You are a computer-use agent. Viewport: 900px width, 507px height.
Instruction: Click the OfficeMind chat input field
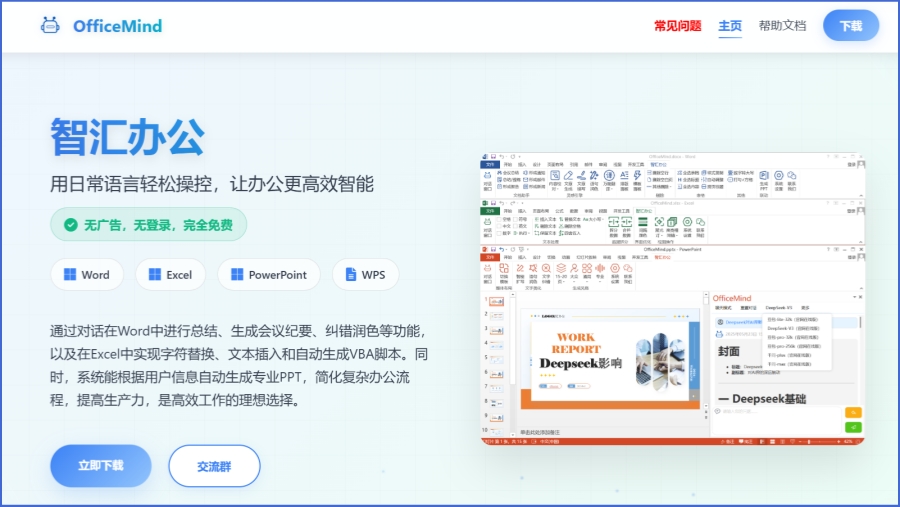(x=777, y=420)
